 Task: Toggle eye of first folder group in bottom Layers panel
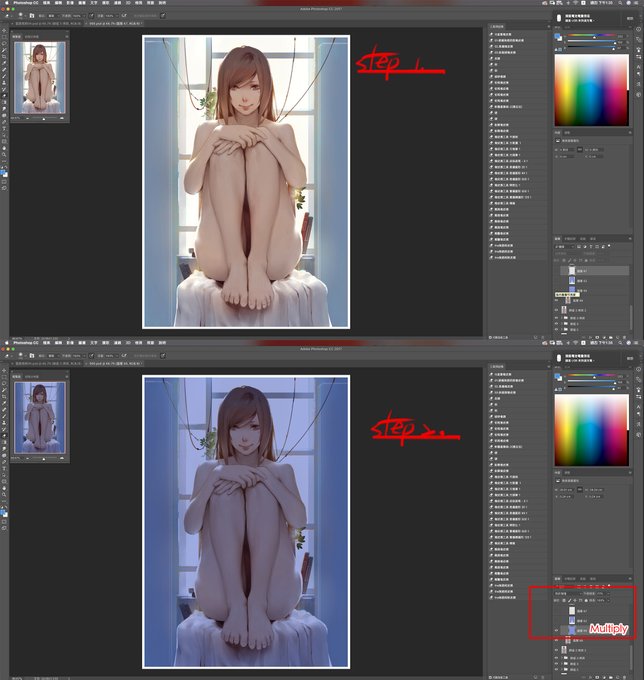[x=556, y=658]
